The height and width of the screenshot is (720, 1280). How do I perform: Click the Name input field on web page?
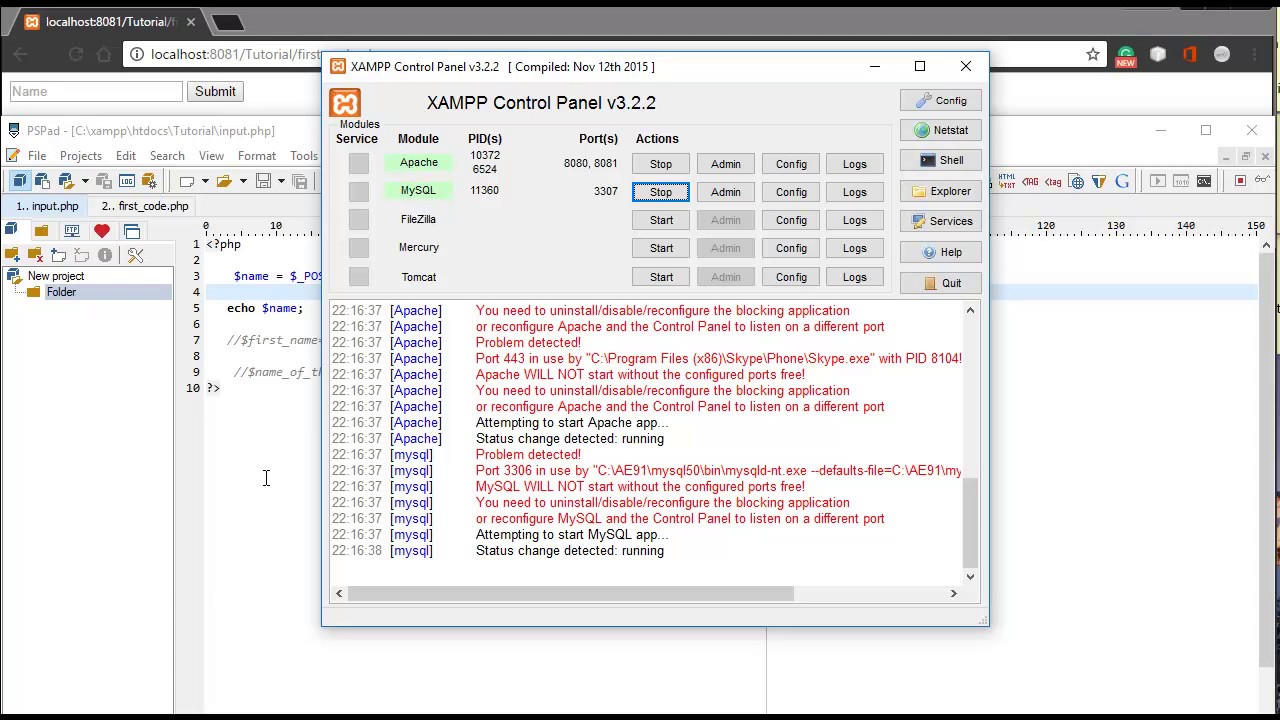pyautogui.click(x=96, y=91)
